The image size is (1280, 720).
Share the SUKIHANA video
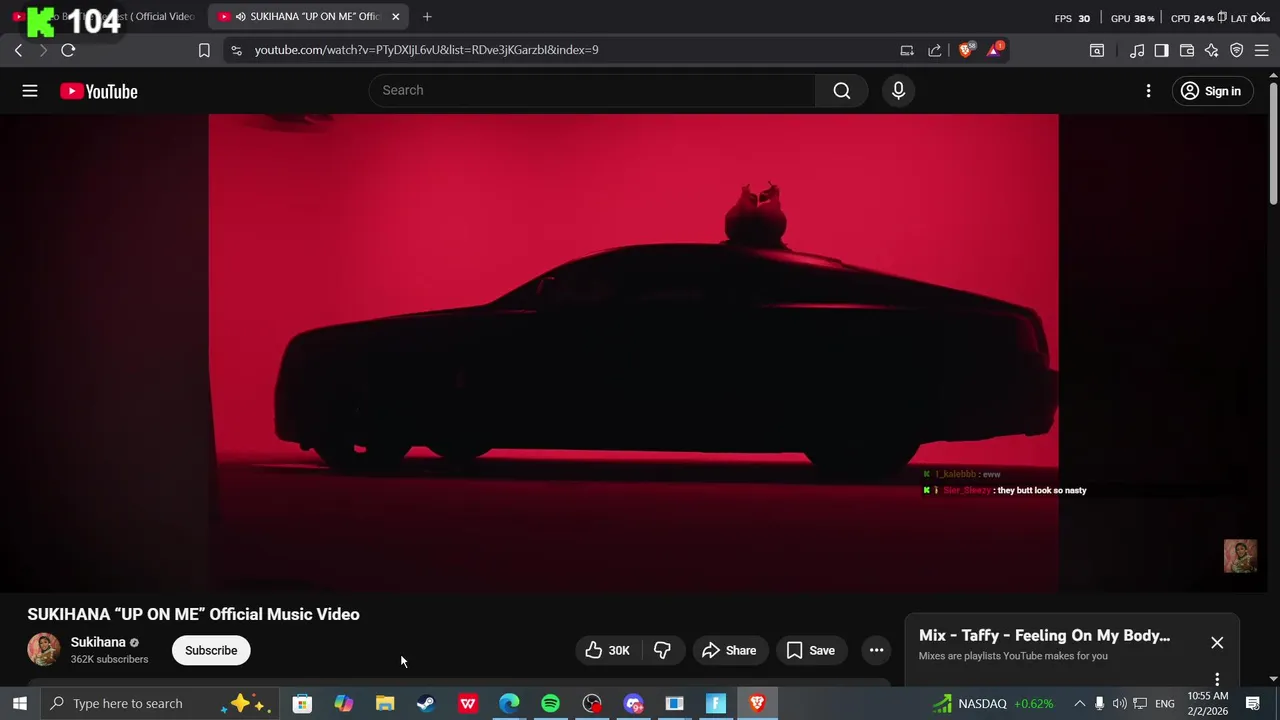[730, 651]
